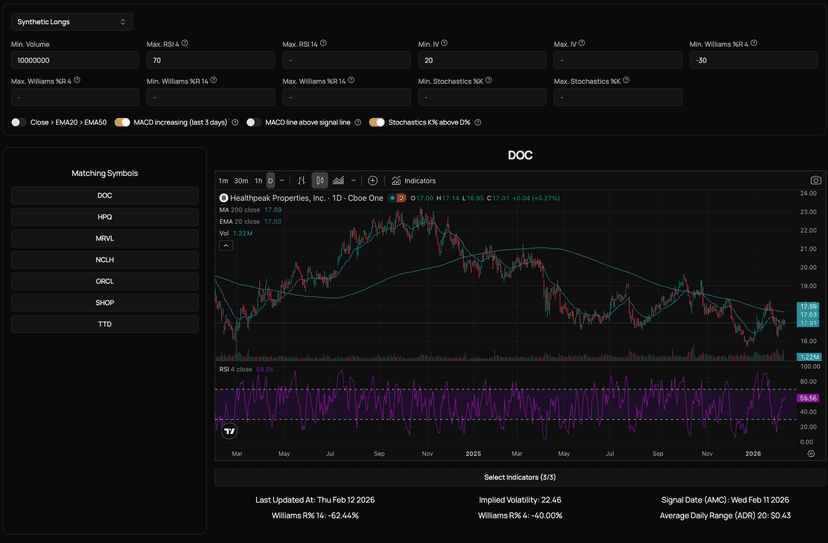This screenshot has width=828, height=543.
Task: Click the Max. RSI 14 input field
Action: click(x=346, y=60)
